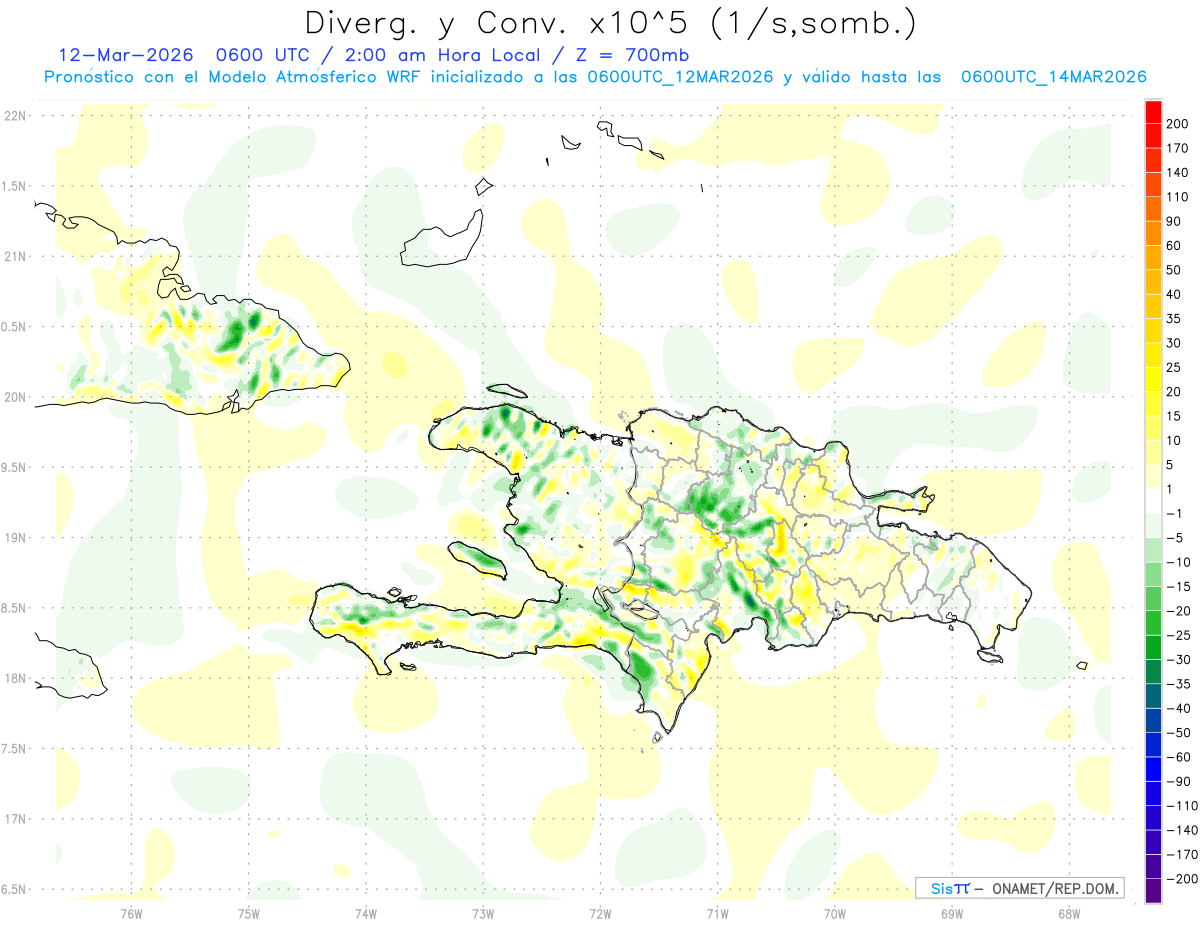Click the '110' color bar value
This screenshot has height=927, width=1200.
click(x=1177, y=197)
